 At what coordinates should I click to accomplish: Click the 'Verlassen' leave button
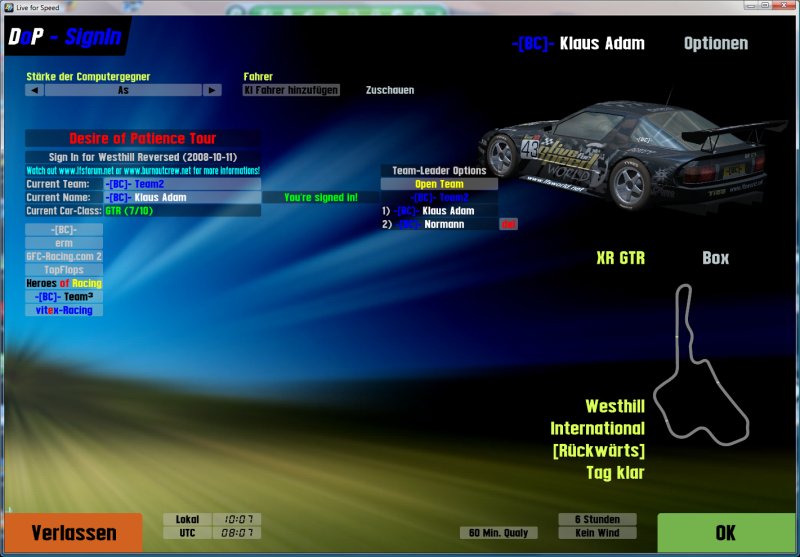73,533
